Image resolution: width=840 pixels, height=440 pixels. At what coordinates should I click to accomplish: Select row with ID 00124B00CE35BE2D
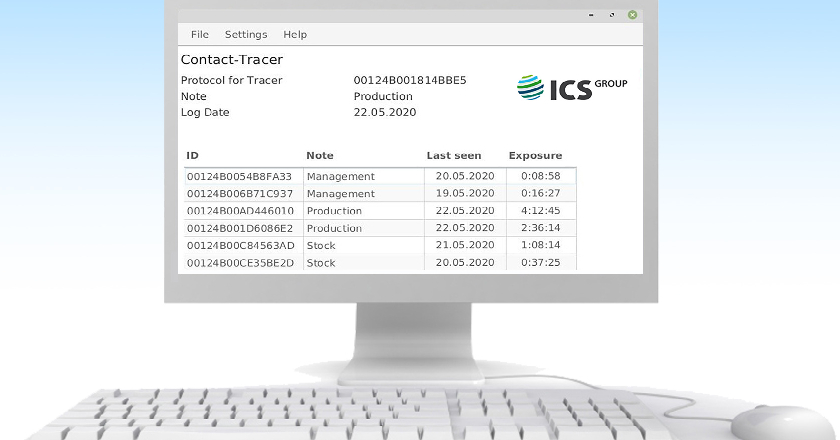pos(380,262)
